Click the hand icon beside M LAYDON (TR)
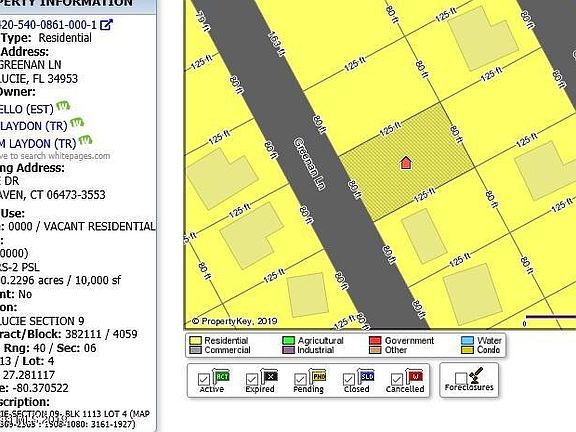 click(x=85, y=140)
